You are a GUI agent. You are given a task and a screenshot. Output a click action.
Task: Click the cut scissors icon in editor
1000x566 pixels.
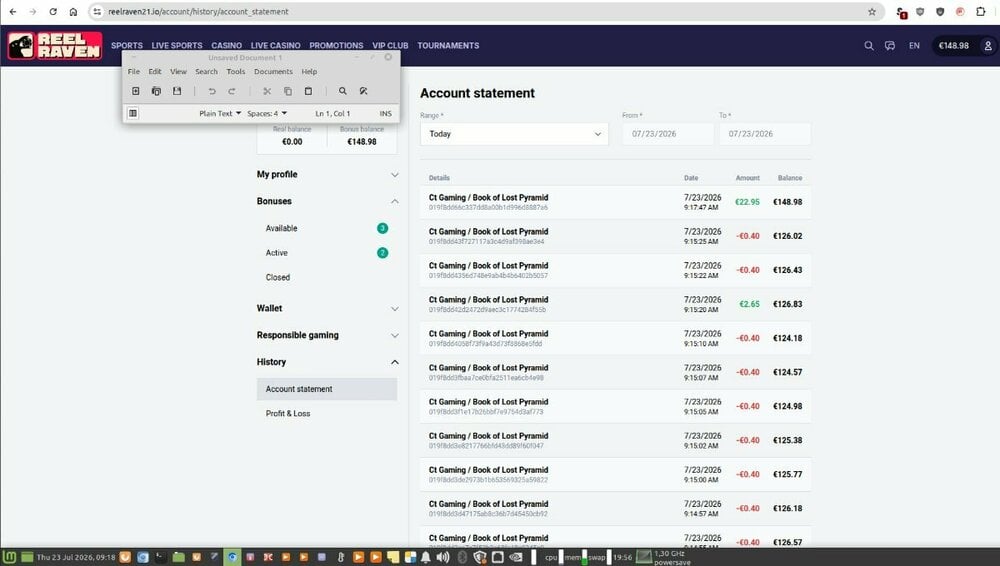coord(267,91)
